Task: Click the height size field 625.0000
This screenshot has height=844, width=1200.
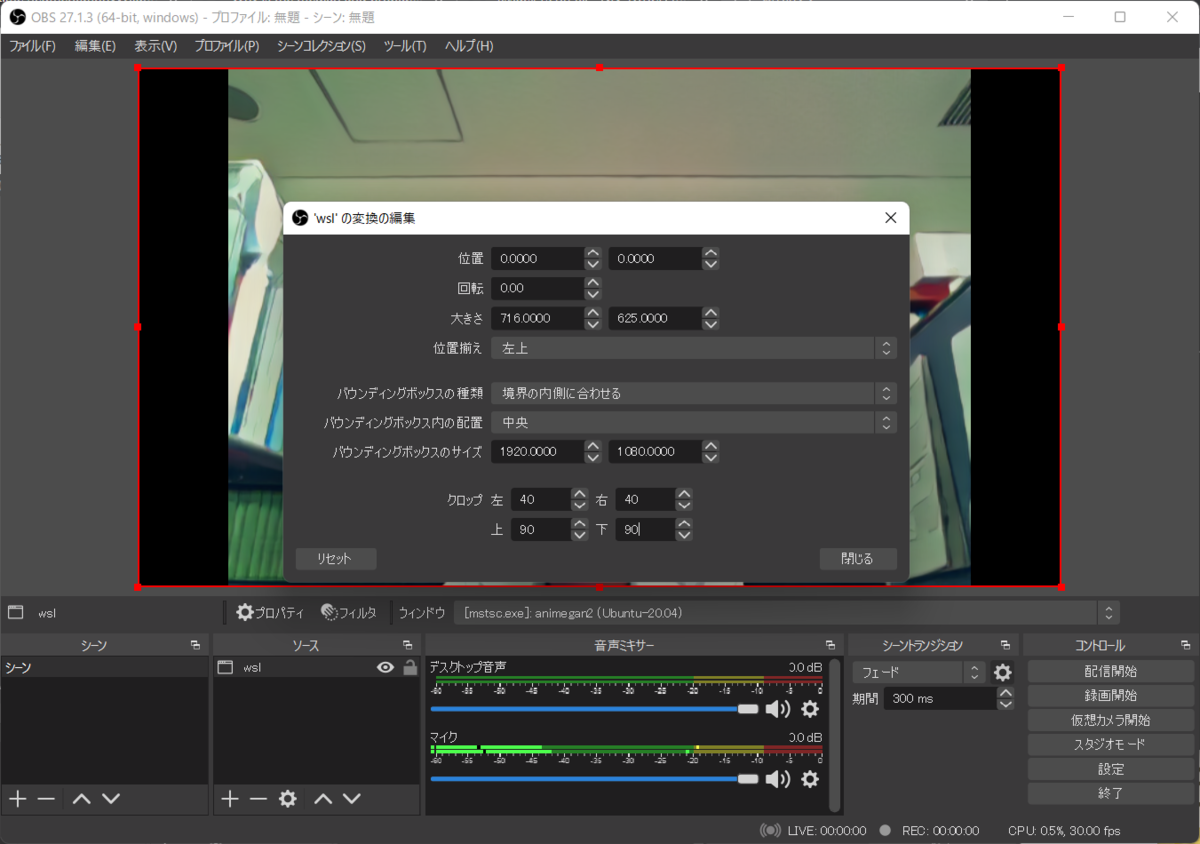Action: (x=655, y=319)
